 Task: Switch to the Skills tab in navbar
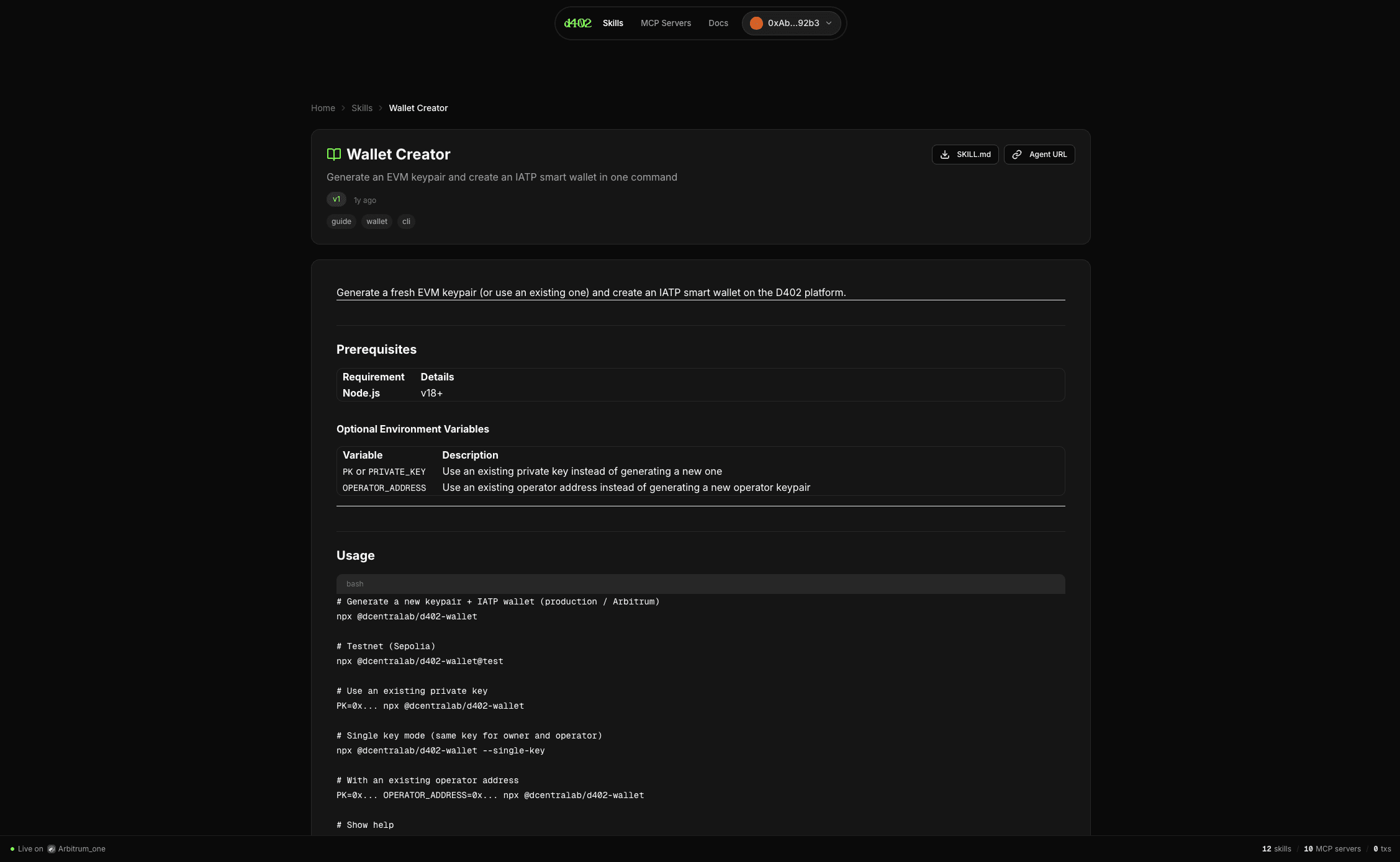(613, 23)
